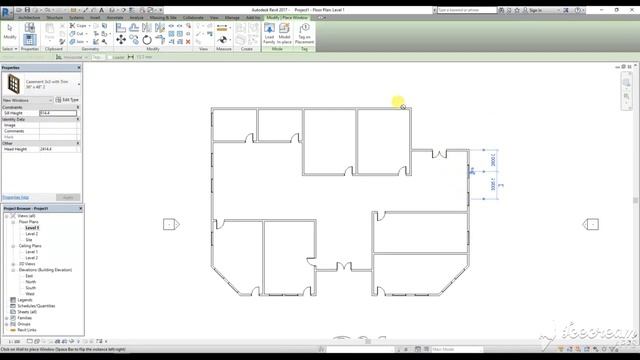Click Edit Type button
This screenshot has width=640, height=360.
(67, 100)
